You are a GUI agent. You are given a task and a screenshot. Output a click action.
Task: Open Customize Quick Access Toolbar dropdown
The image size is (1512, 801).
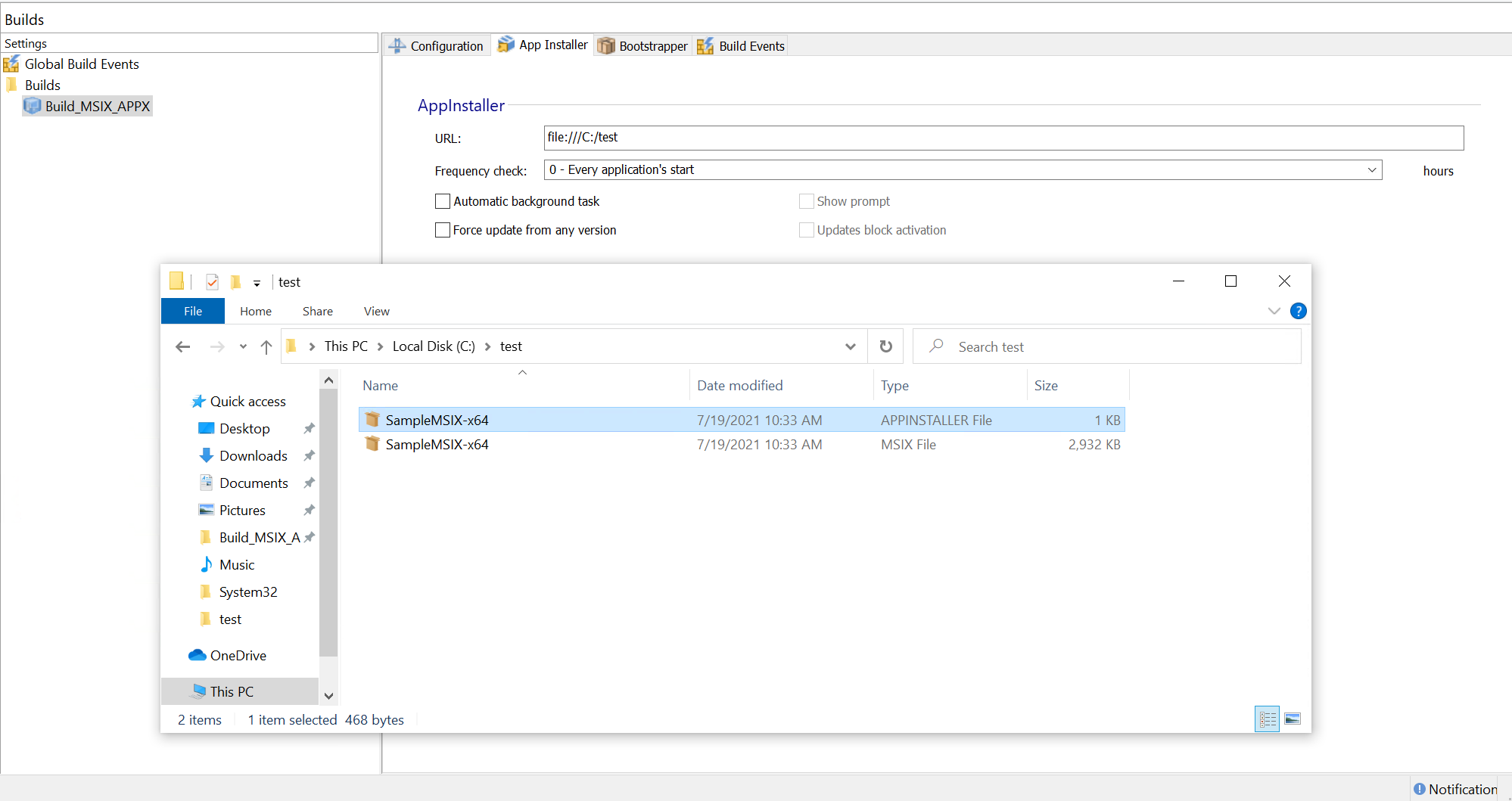click(257, 283)
